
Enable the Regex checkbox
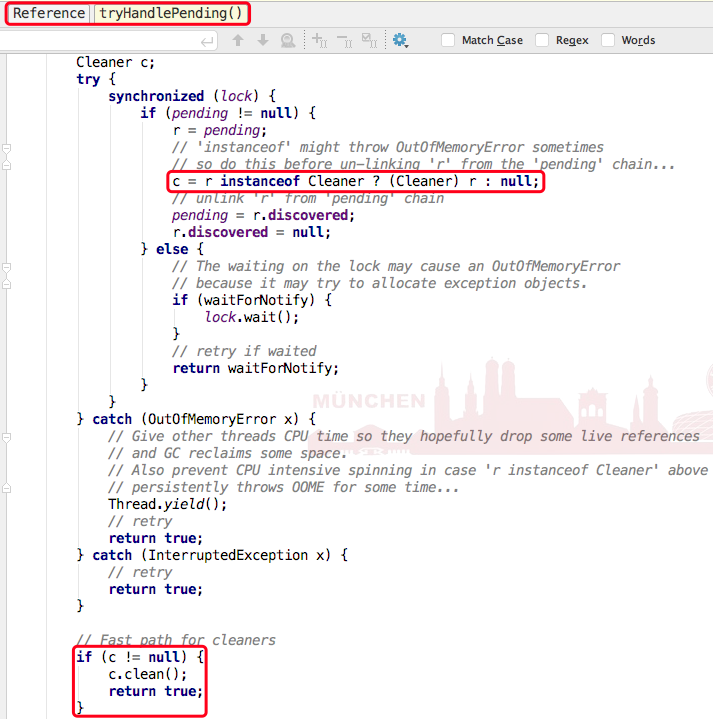(x=542, y=40)
